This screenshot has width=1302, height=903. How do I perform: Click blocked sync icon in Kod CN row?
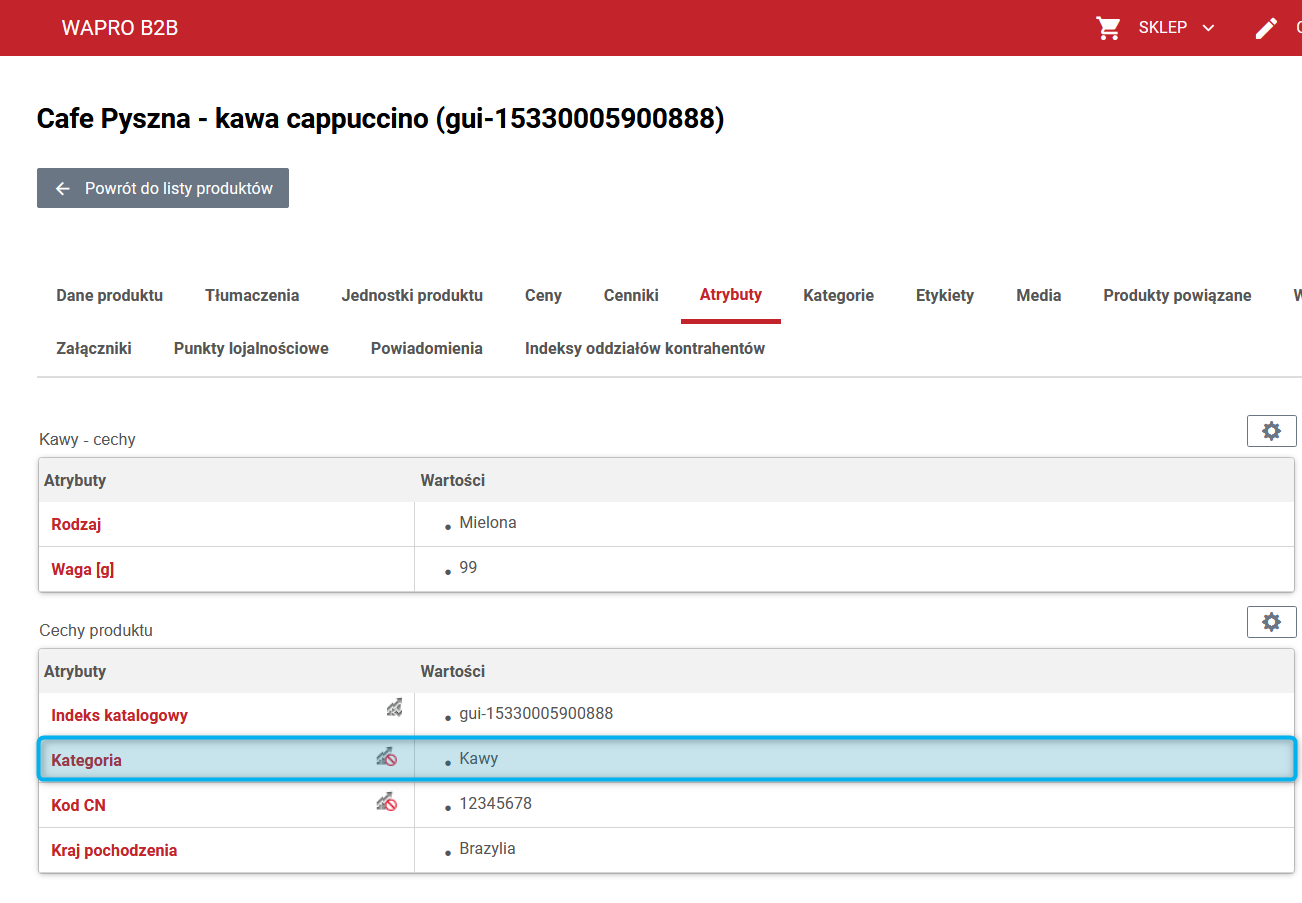click(x=387, y=802)
